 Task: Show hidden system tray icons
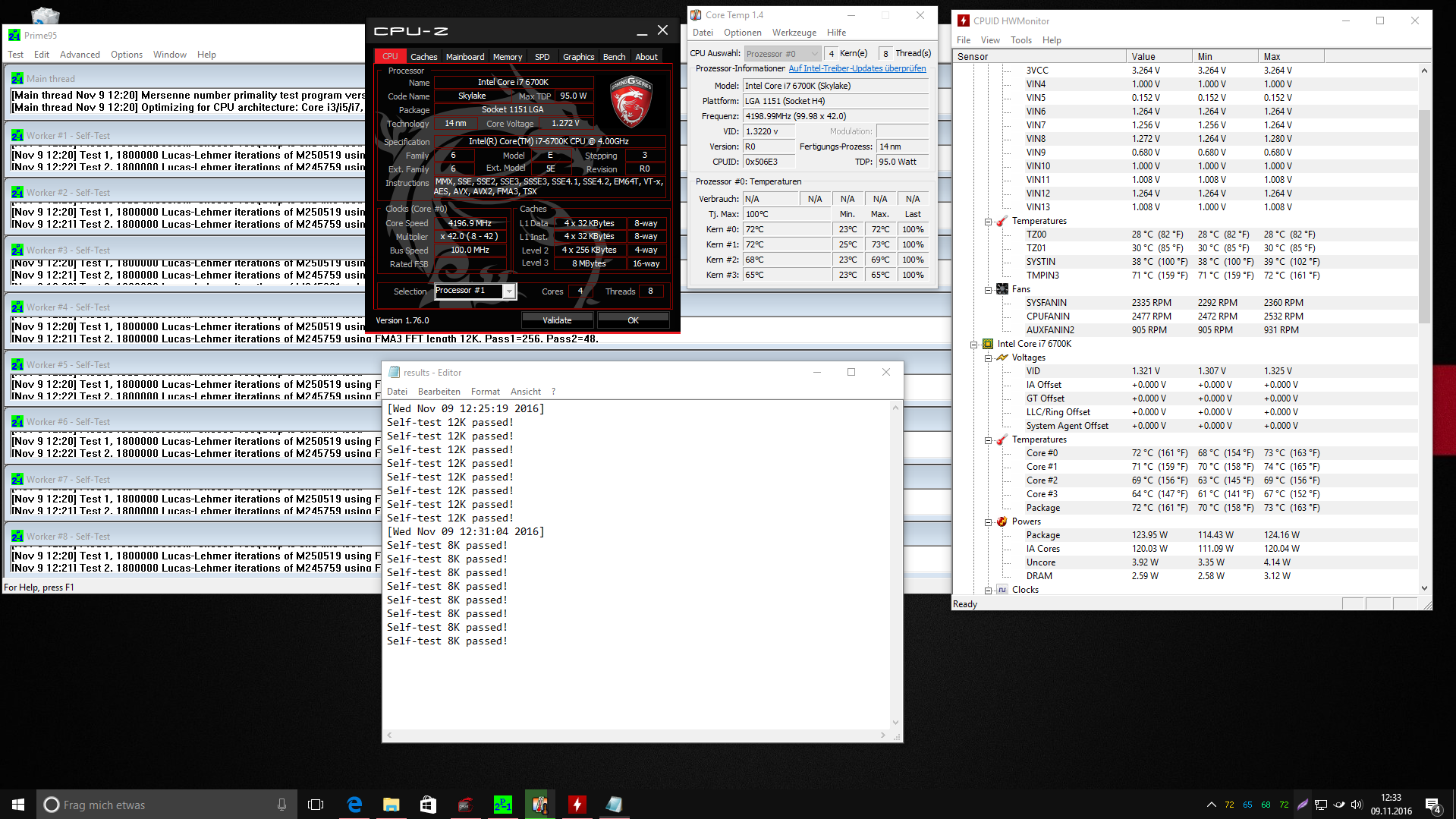click(x=1211, y=805)
